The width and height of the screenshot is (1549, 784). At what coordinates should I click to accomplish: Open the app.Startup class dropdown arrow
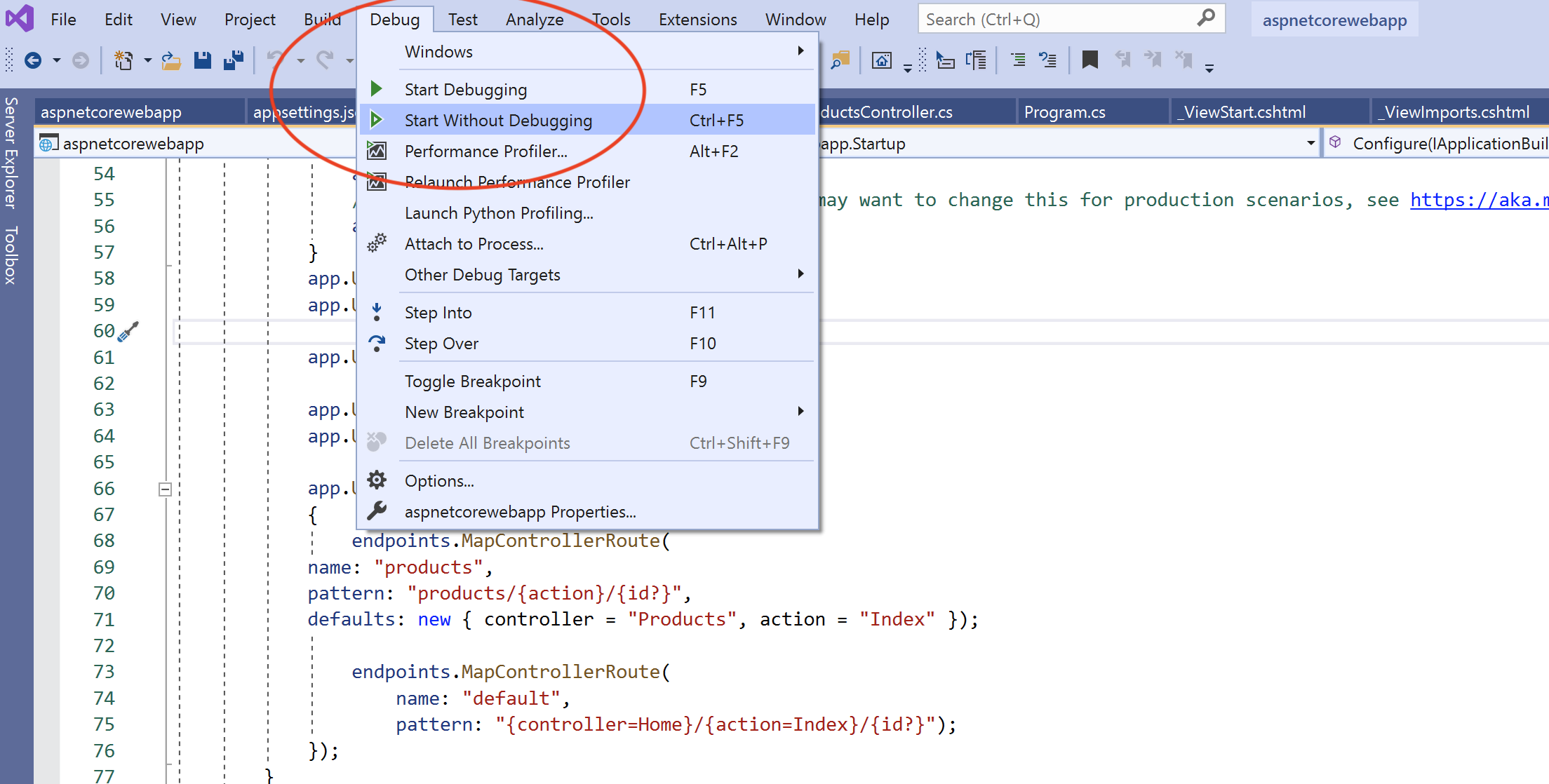click(x=1310, y=144)
